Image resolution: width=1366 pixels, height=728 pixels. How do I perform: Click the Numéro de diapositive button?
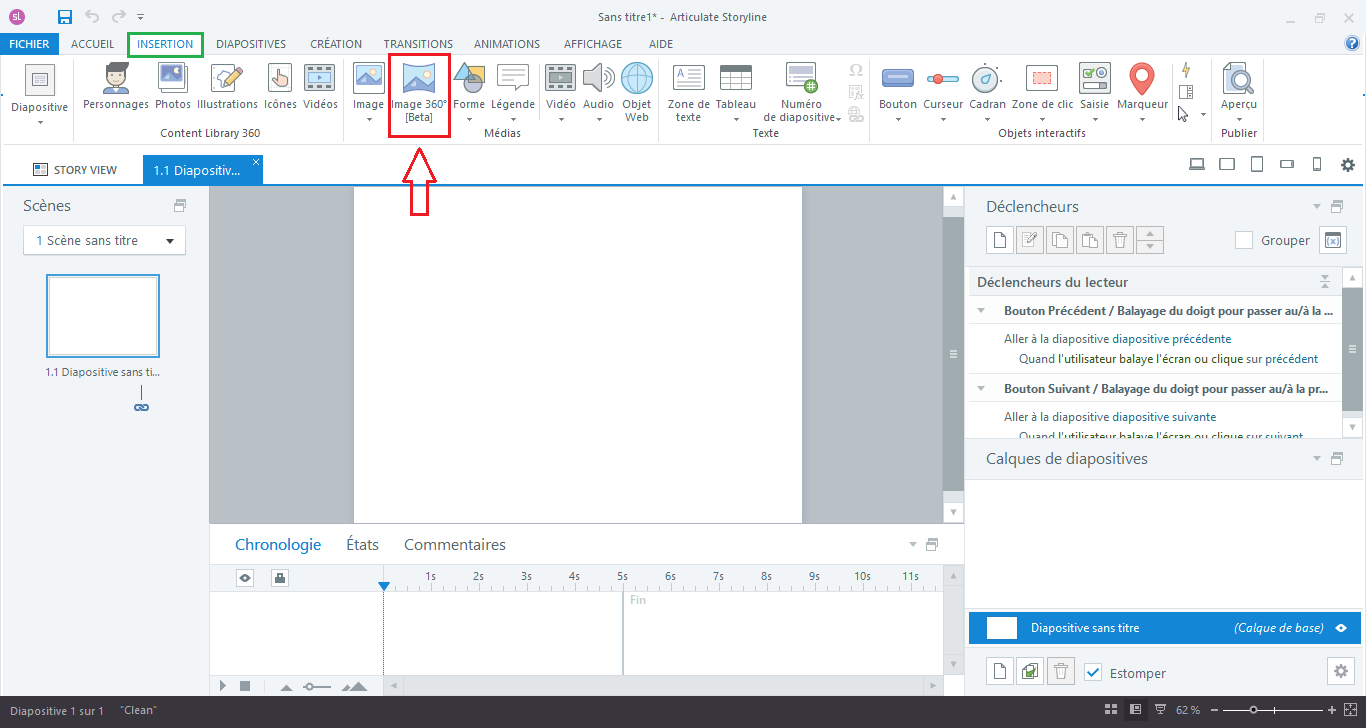[801, 92]
